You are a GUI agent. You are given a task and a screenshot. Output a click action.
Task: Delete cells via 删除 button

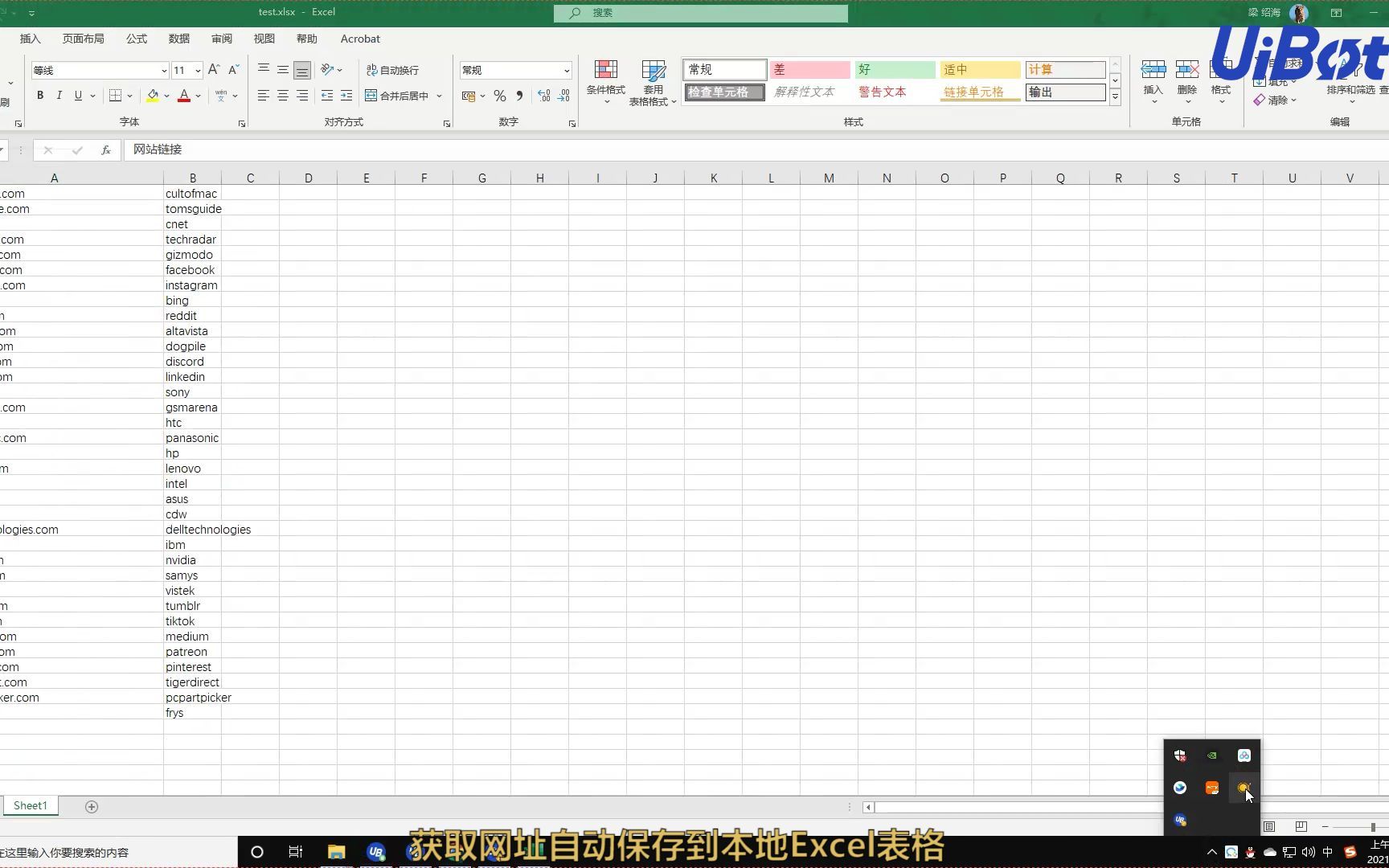pos(1187,82)
